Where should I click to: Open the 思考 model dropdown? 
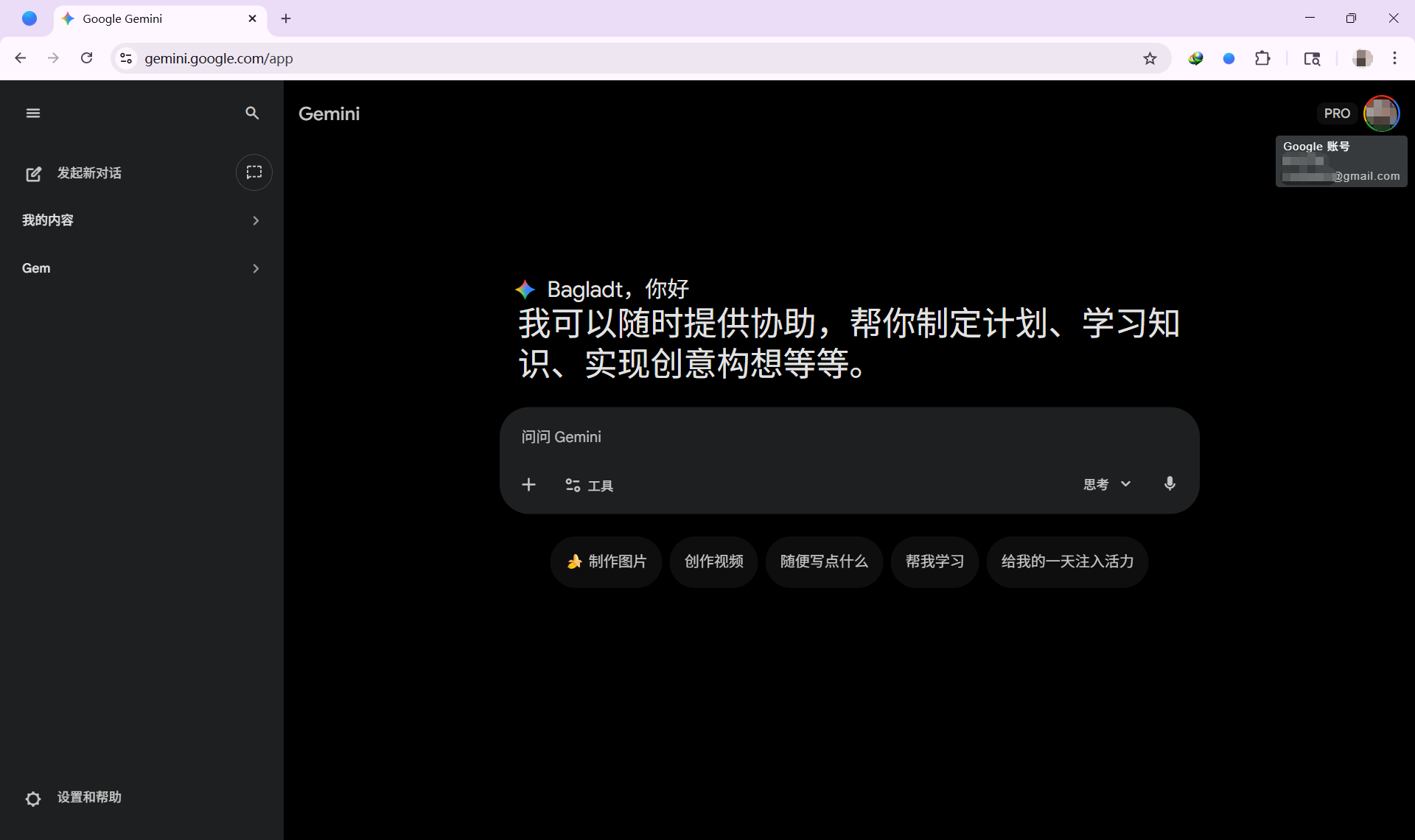click(x=1106, y=484)
